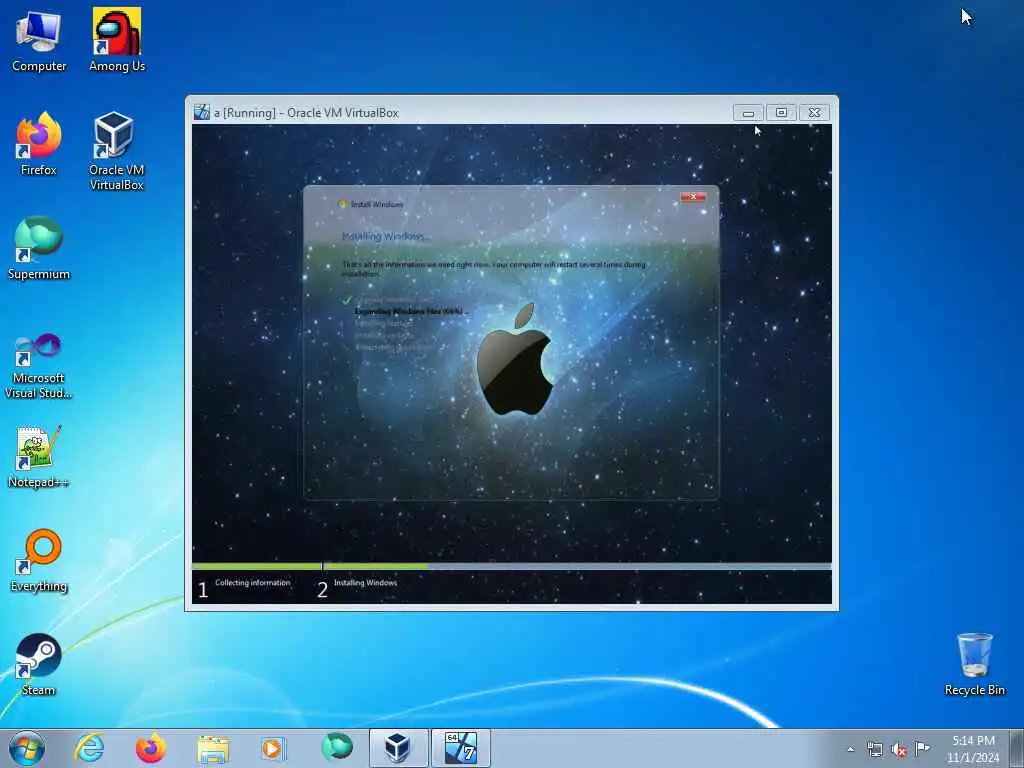1024x768 pixels.
Task: Show hidden tray icons arrow
Action: [850, 749]
